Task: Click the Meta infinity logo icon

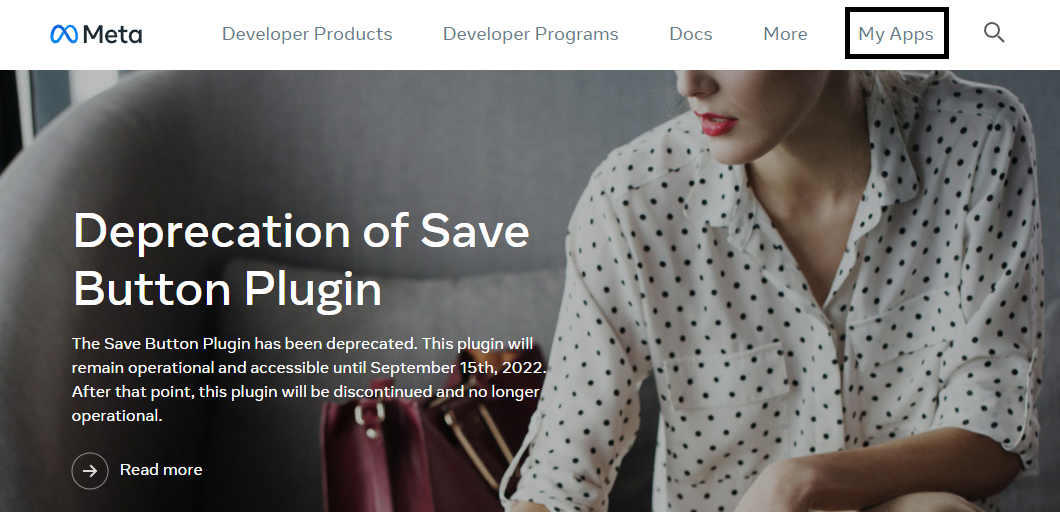Action: [64, 34]
